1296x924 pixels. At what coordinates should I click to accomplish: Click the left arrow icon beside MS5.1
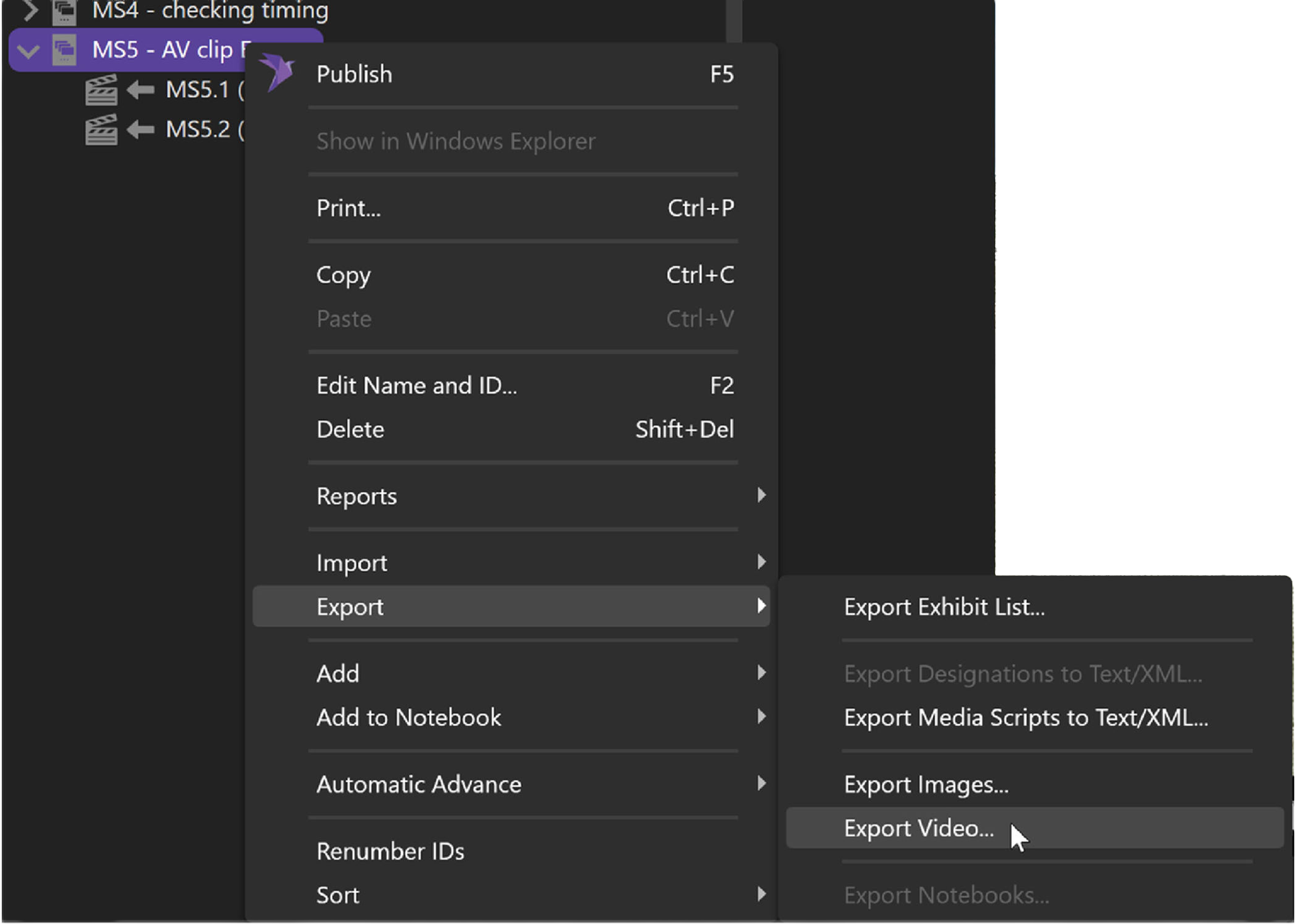click(140, 90)
